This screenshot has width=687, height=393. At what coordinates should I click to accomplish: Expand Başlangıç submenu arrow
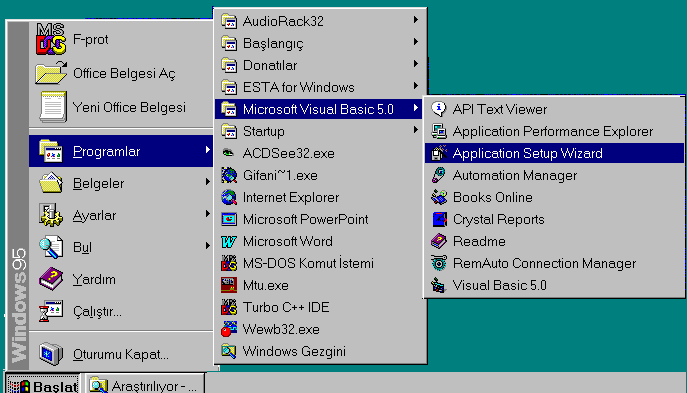click(415, 42)
